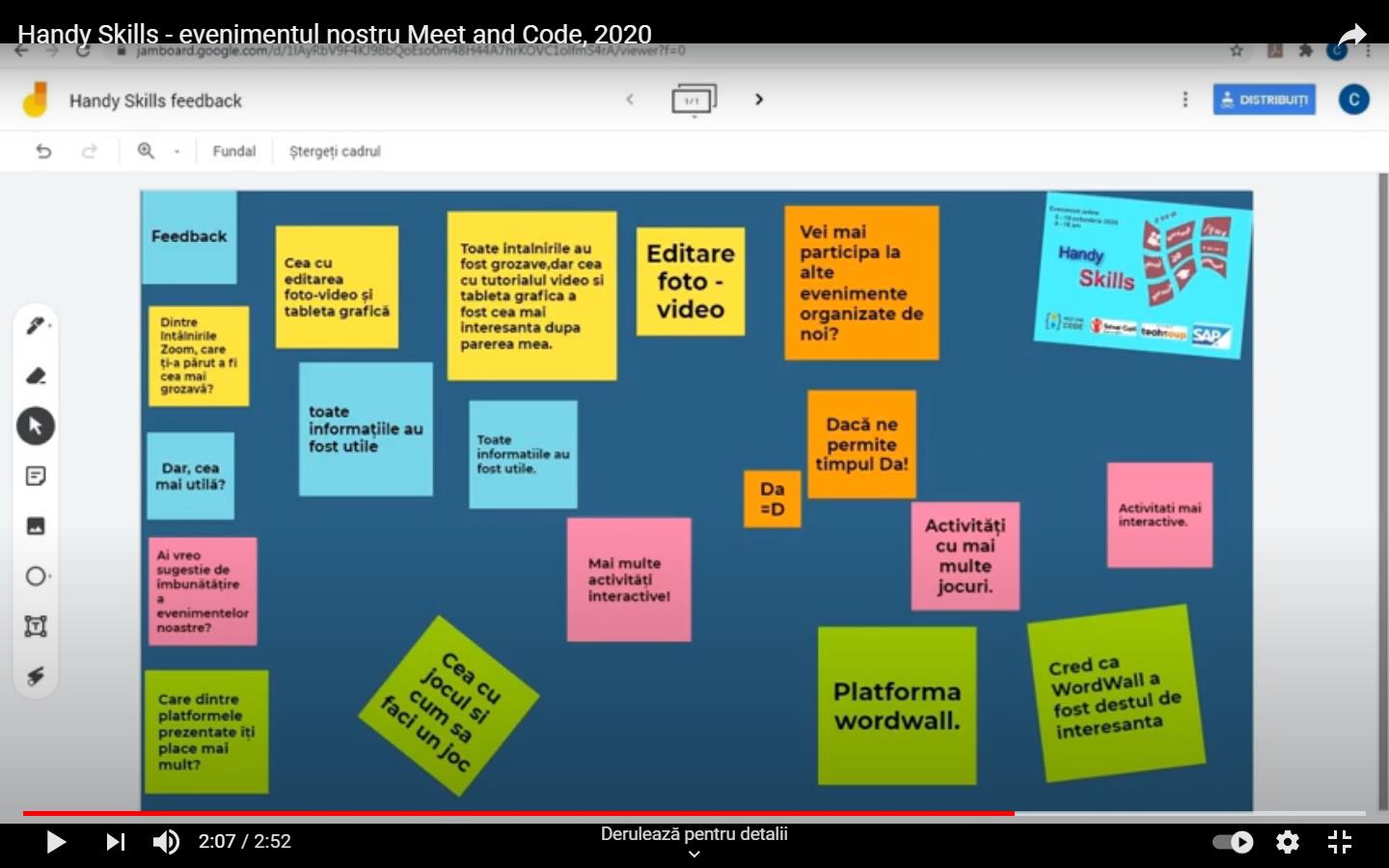1389x868 pixels.
Task: Select the text box tool
Action: point(36,627)
